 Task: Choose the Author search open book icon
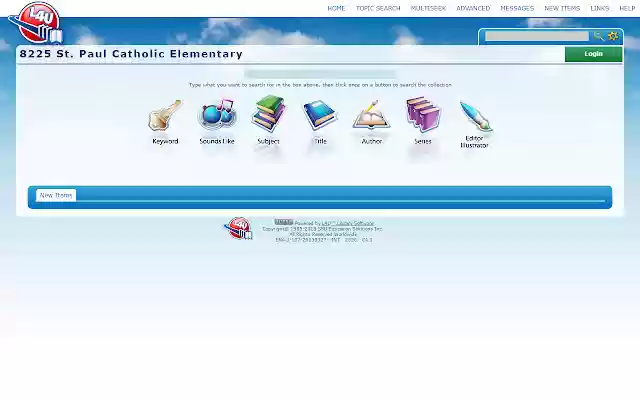pos(371,115)
